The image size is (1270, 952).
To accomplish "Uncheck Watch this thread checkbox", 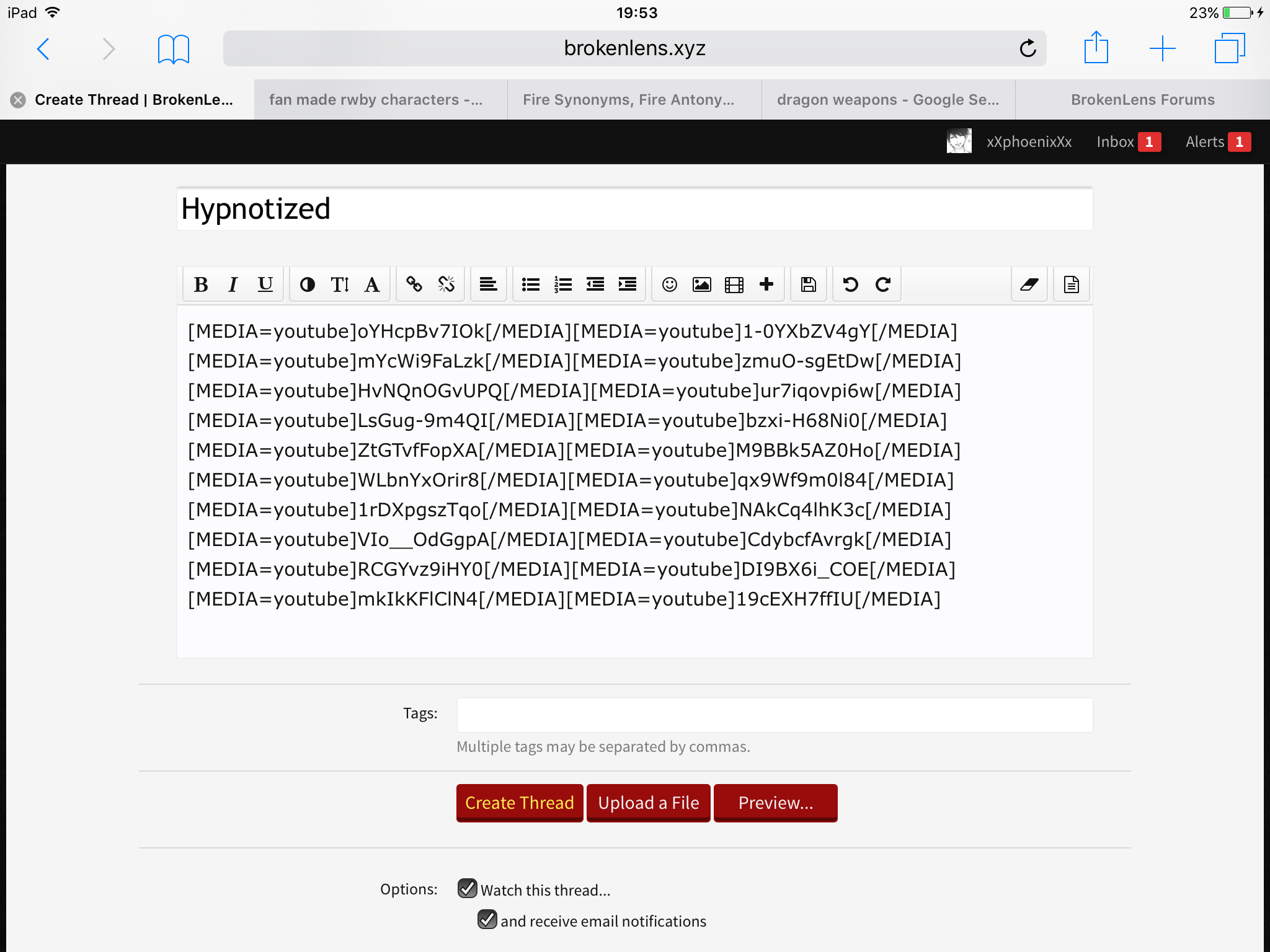I will click(468, 889).
